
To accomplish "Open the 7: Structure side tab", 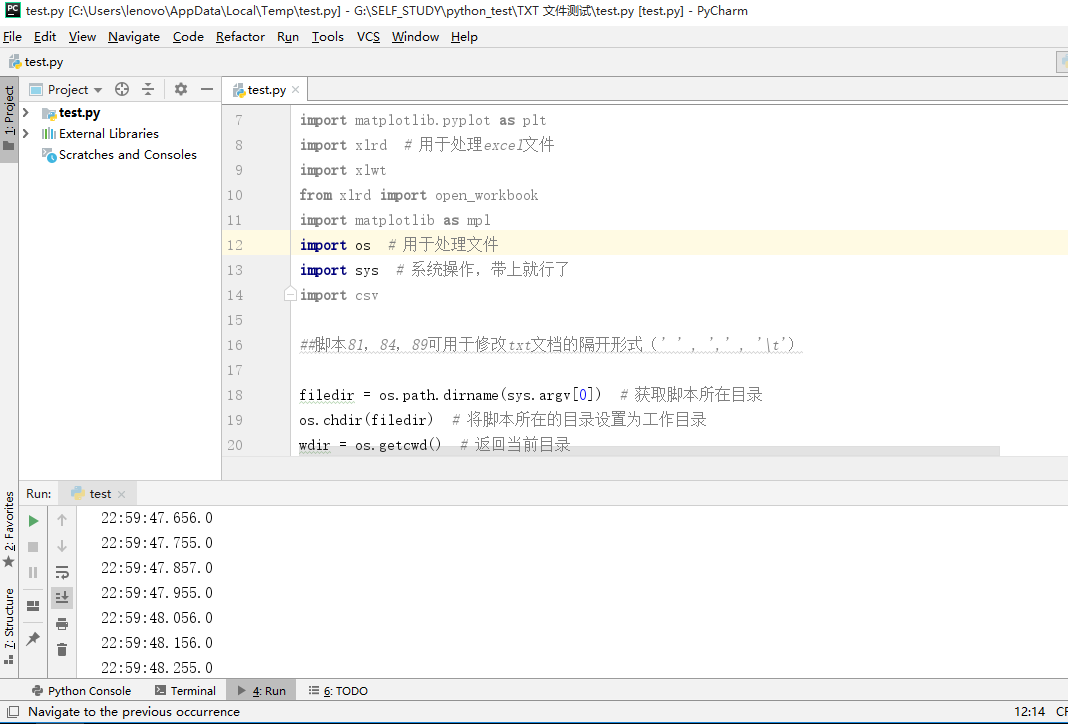I will coord(9,625).
